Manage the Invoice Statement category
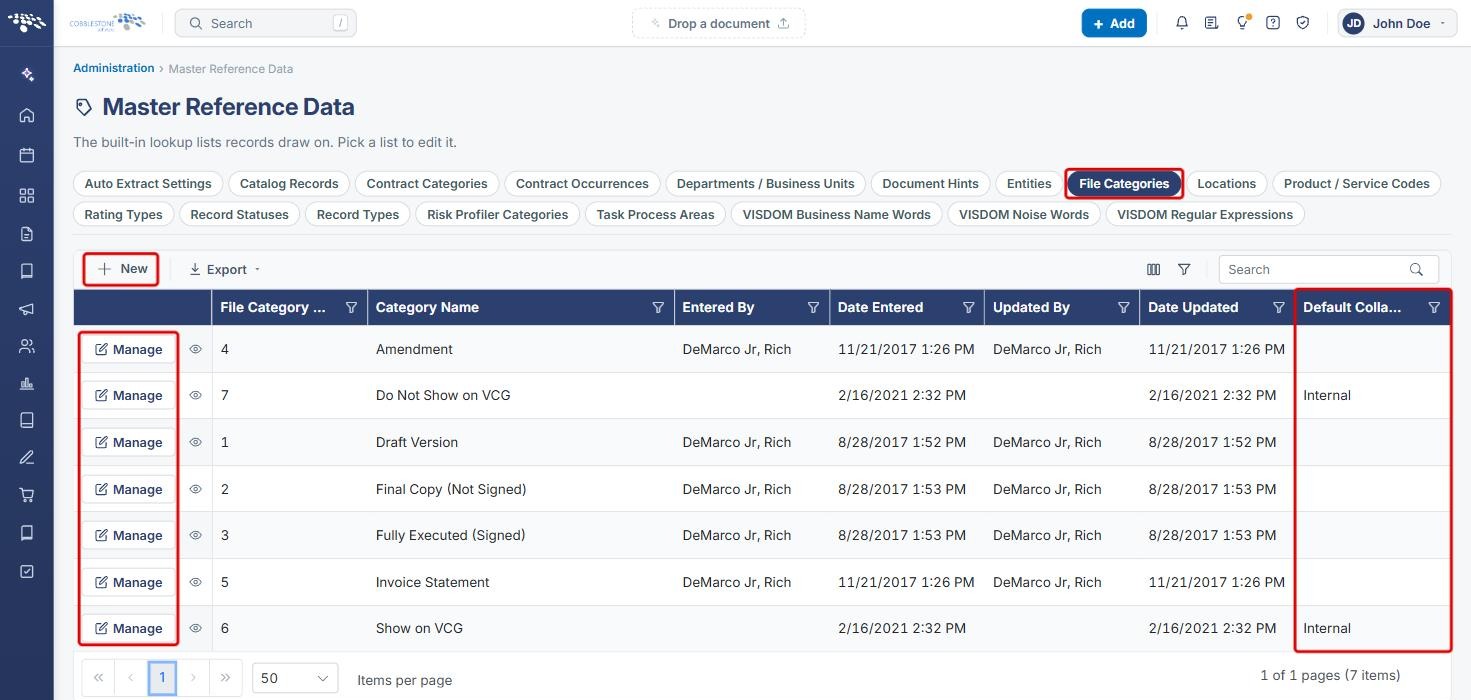The width and height of the screenshot is (1471, 700). coord(128,582)
